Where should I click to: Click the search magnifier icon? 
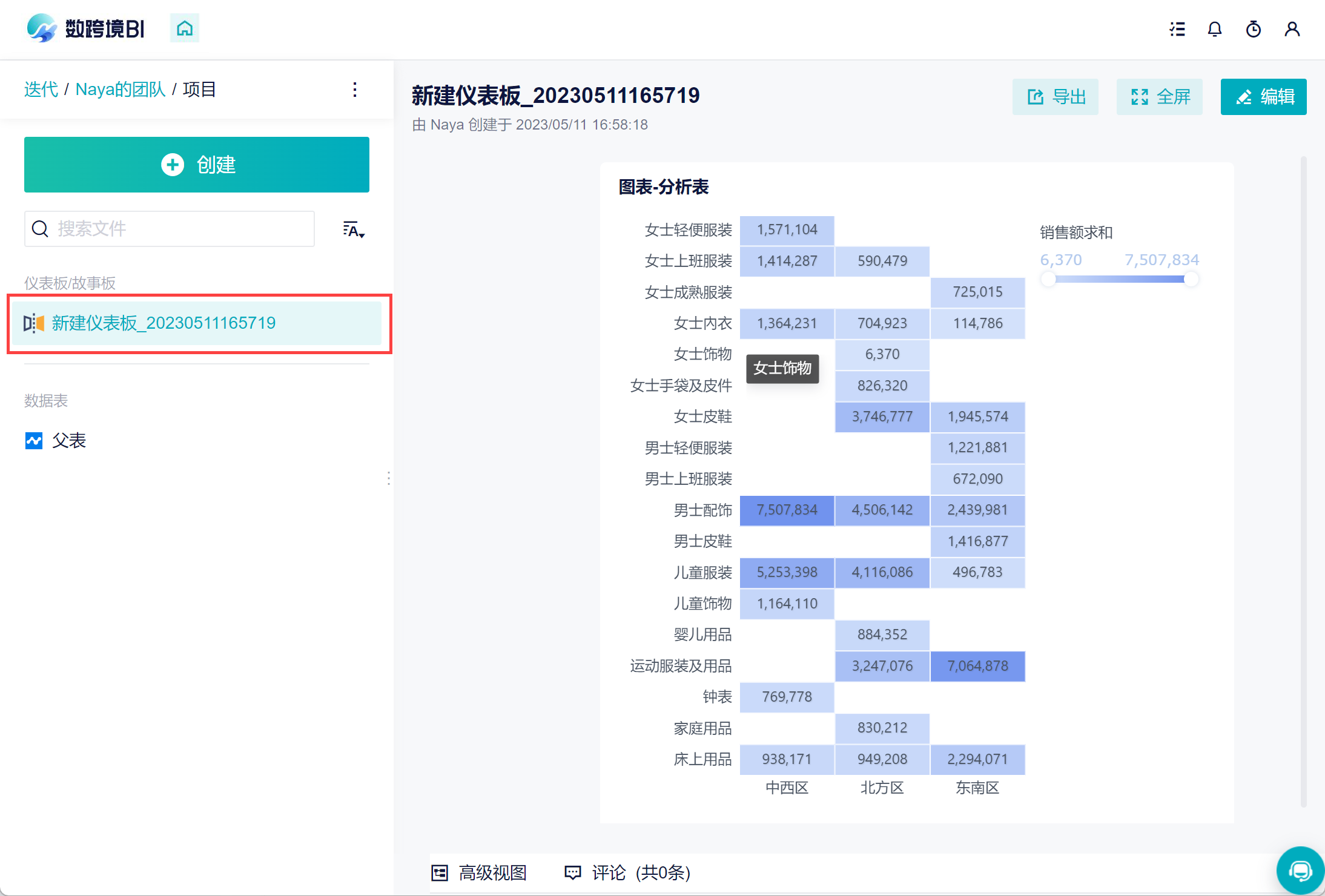click(40, 229)
